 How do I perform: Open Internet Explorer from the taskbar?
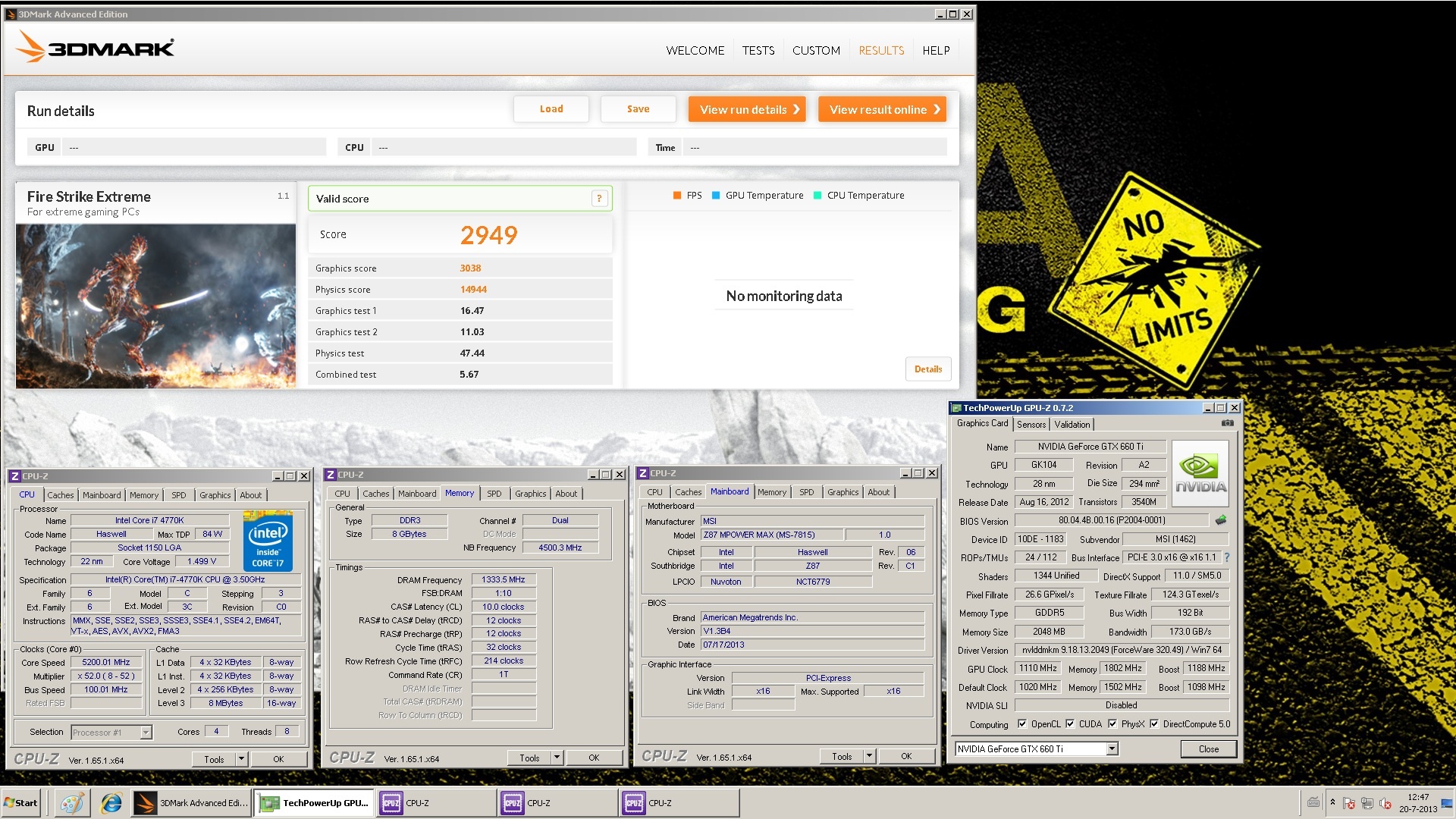(x=111, y=803)
